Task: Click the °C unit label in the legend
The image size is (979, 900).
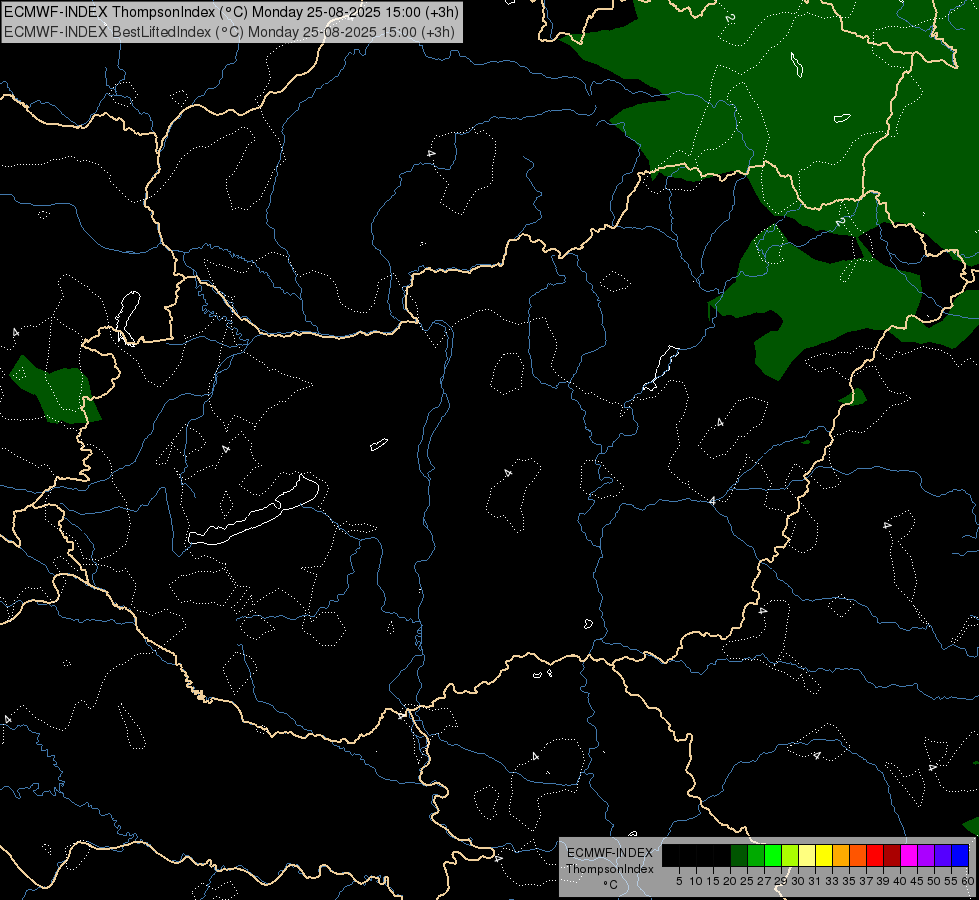Action: [611, 885]
